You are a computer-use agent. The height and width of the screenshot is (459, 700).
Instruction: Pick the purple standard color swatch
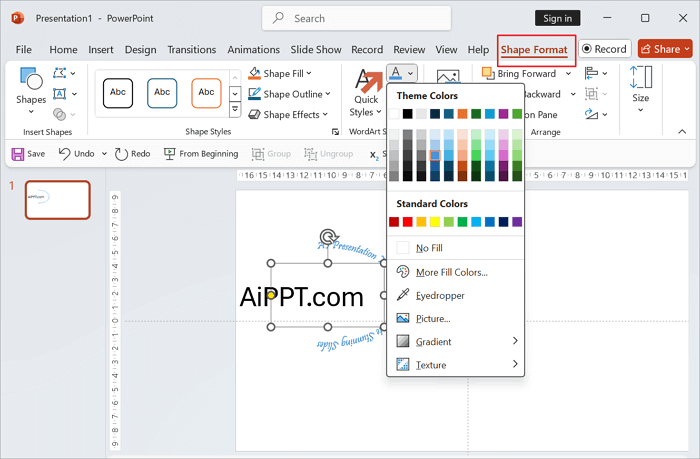pyautogui.click(x=517, y=222)
